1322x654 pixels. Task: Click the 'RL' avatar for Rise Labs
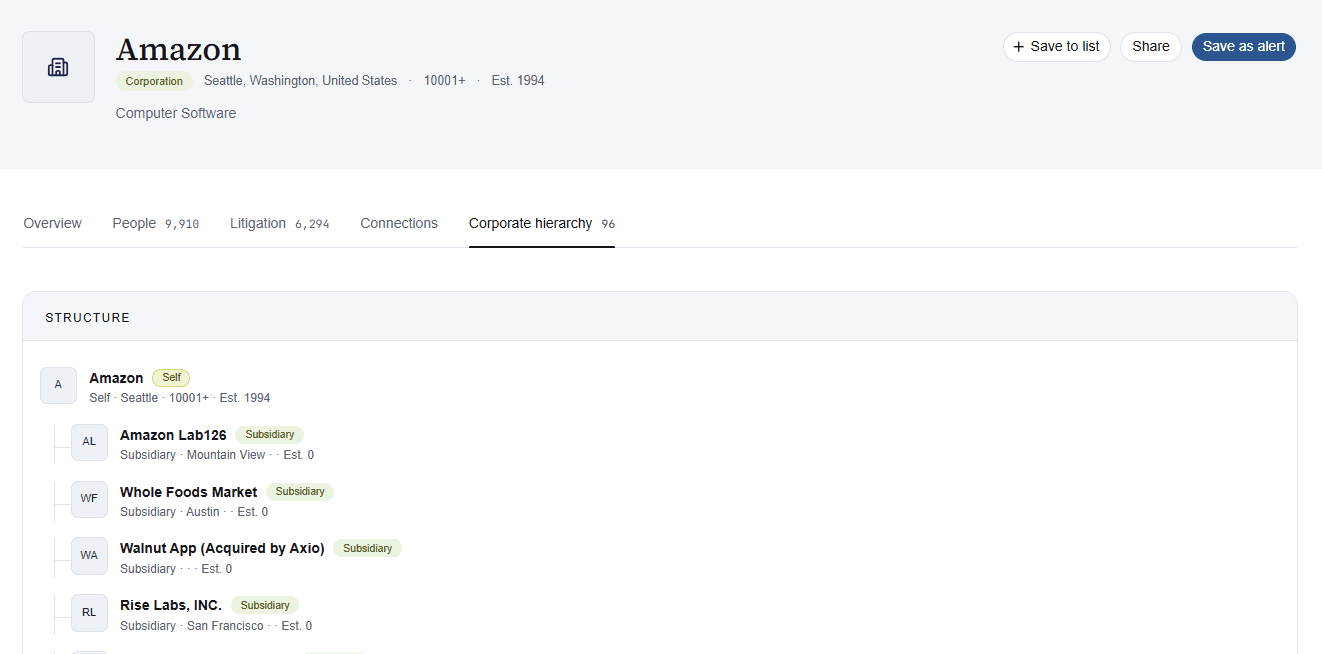pos(89,613)
